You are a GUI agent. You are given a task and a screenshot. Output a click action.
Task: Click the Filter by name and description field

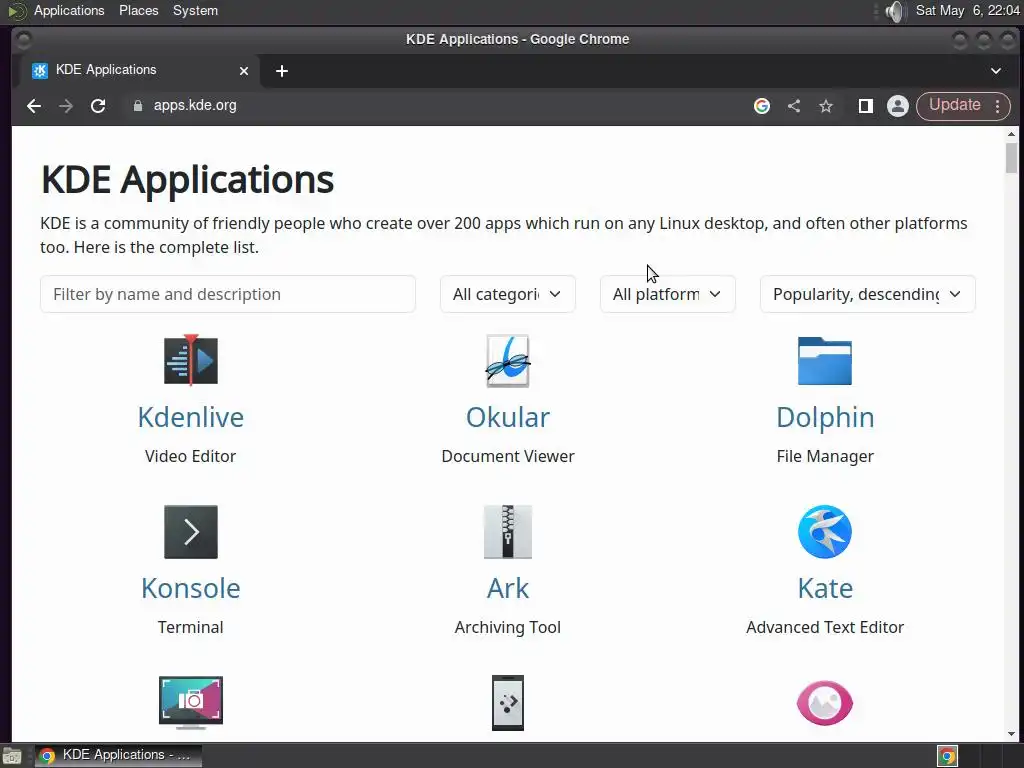click(228, 295)
